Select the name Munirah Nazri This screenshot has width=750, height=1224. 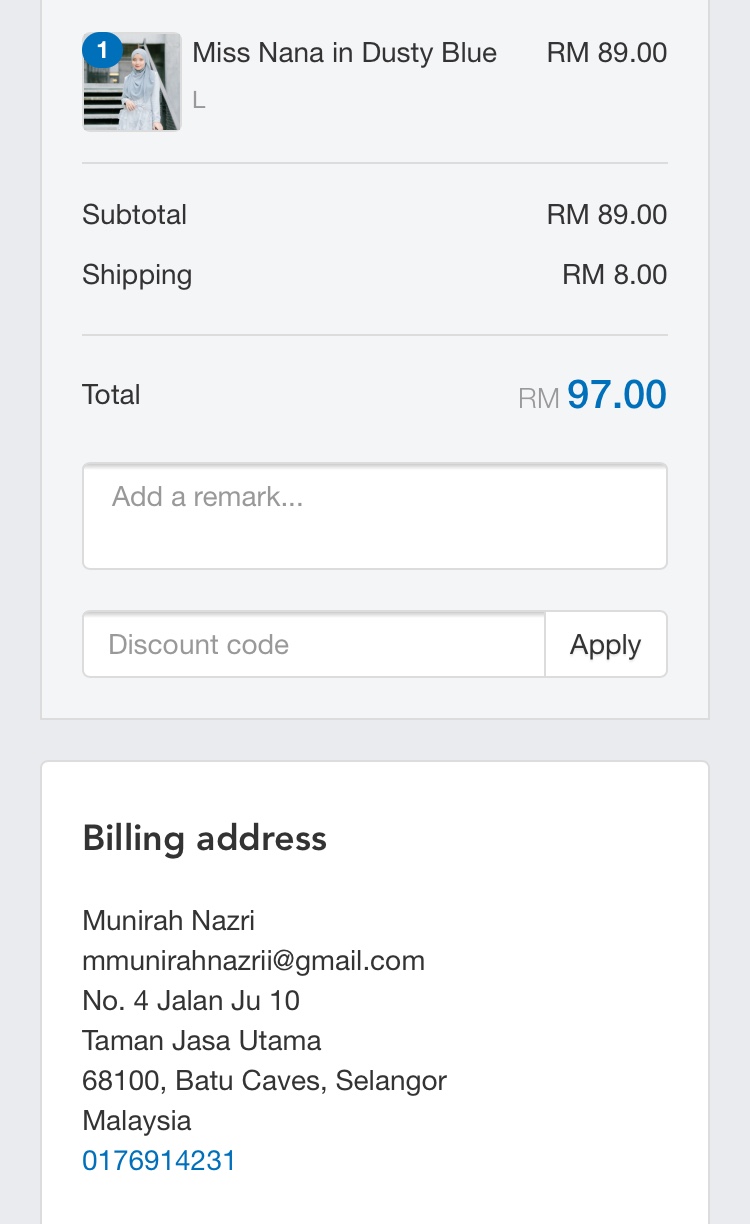(168, 920)
